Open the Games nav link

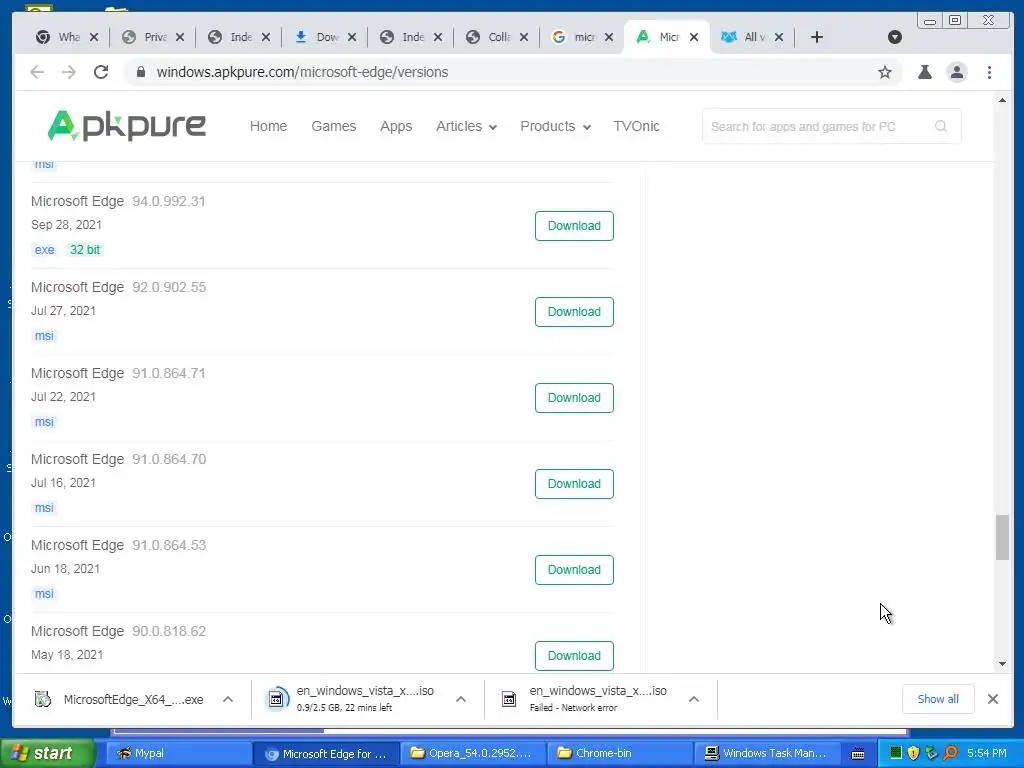[x=334, y=126]
